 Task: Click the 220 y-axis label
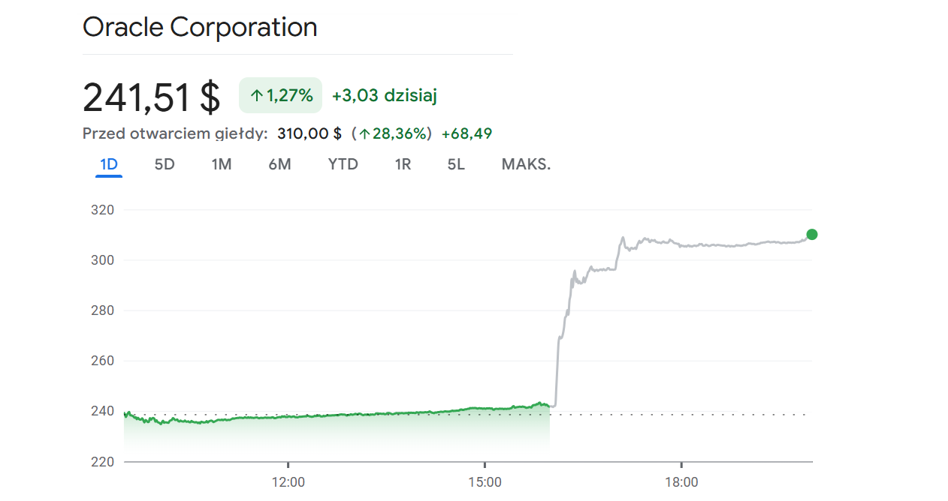102,462
